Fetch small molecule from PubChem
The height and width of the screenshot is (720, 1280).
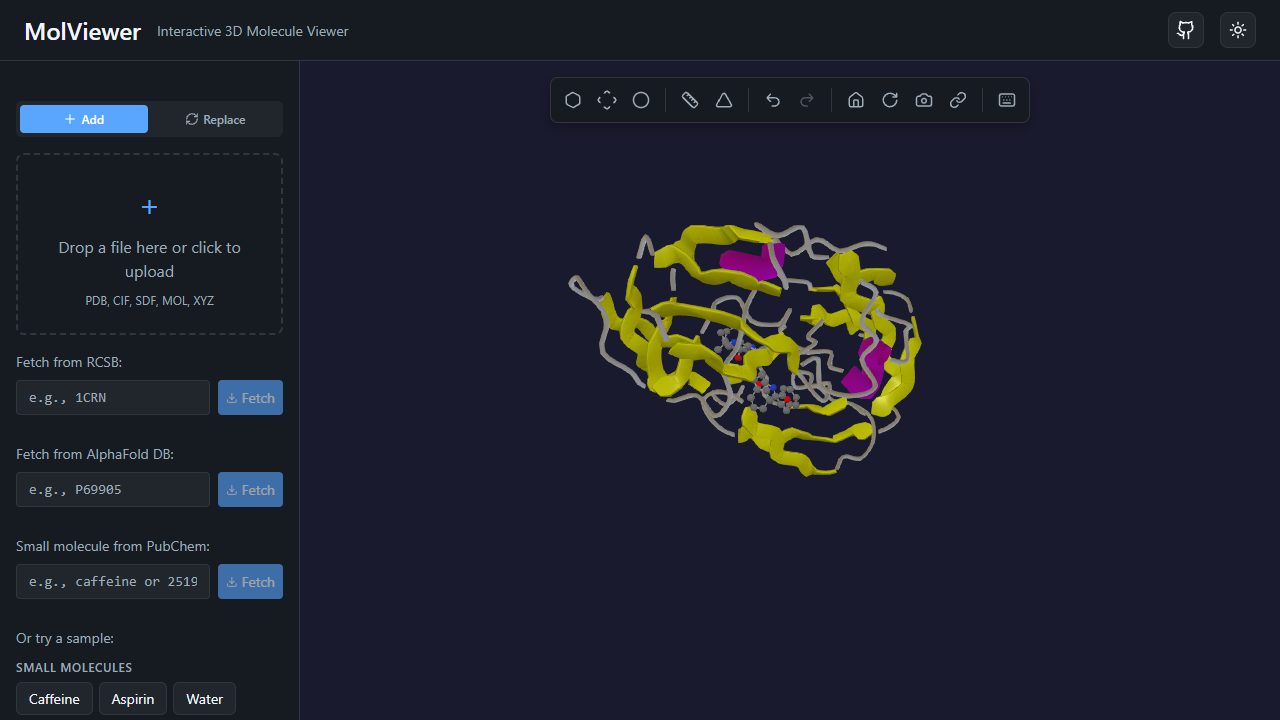(x=250, y=581)
